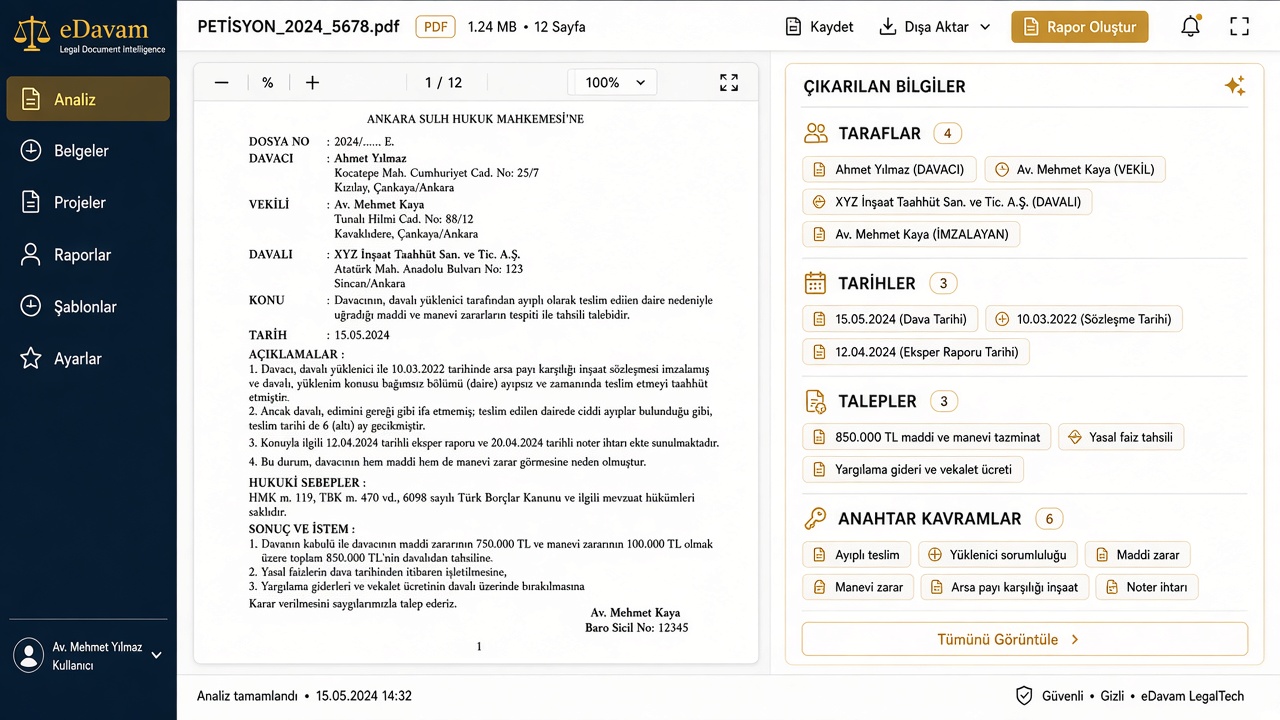This screenshot has height=720, width=1280.
Task: Expand all with Tümünü Görüntüle
Action: 1025,639
